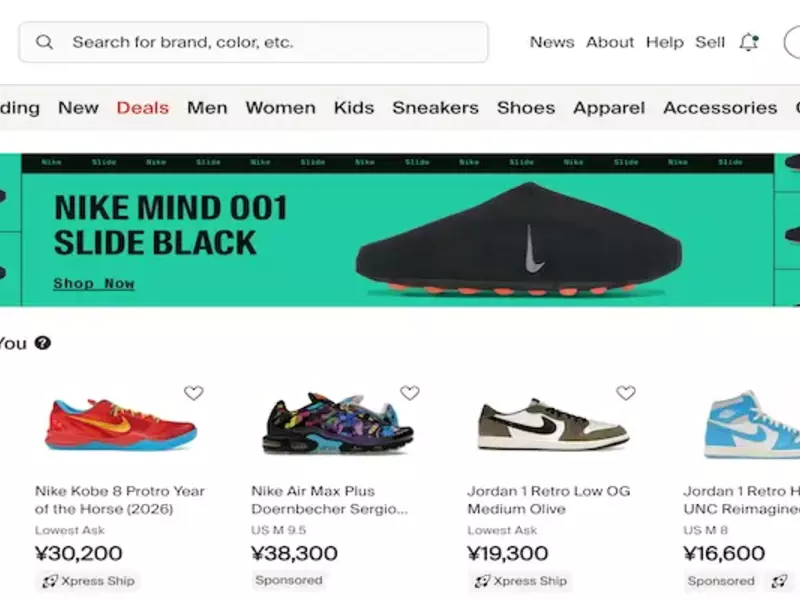
Task: Open the Accessories menu
Action: (x=719, y=108)
